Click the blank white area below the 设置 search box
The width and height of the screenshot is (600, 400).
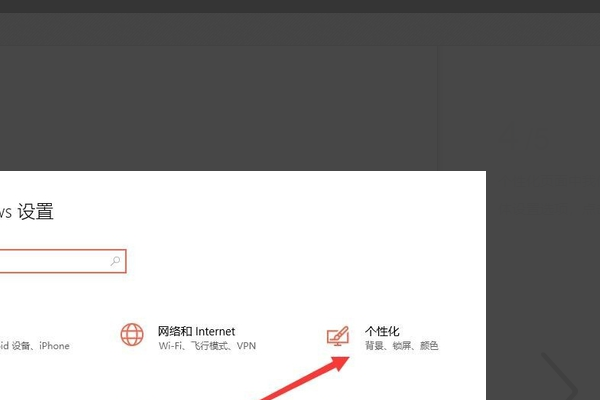click(x=230, y=297)
